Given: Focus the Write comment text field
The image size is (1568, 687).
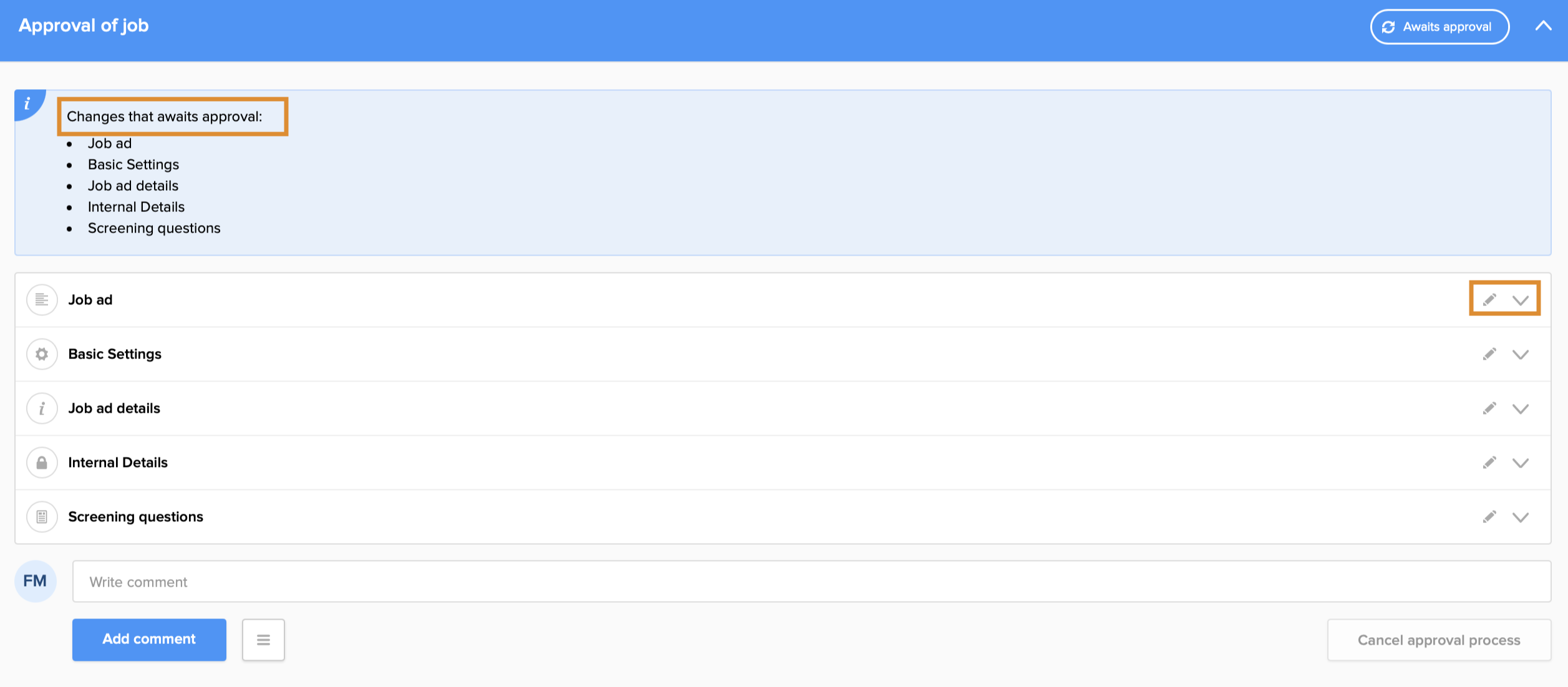Looking at the screenshot, I should click(x=811, y=582).
